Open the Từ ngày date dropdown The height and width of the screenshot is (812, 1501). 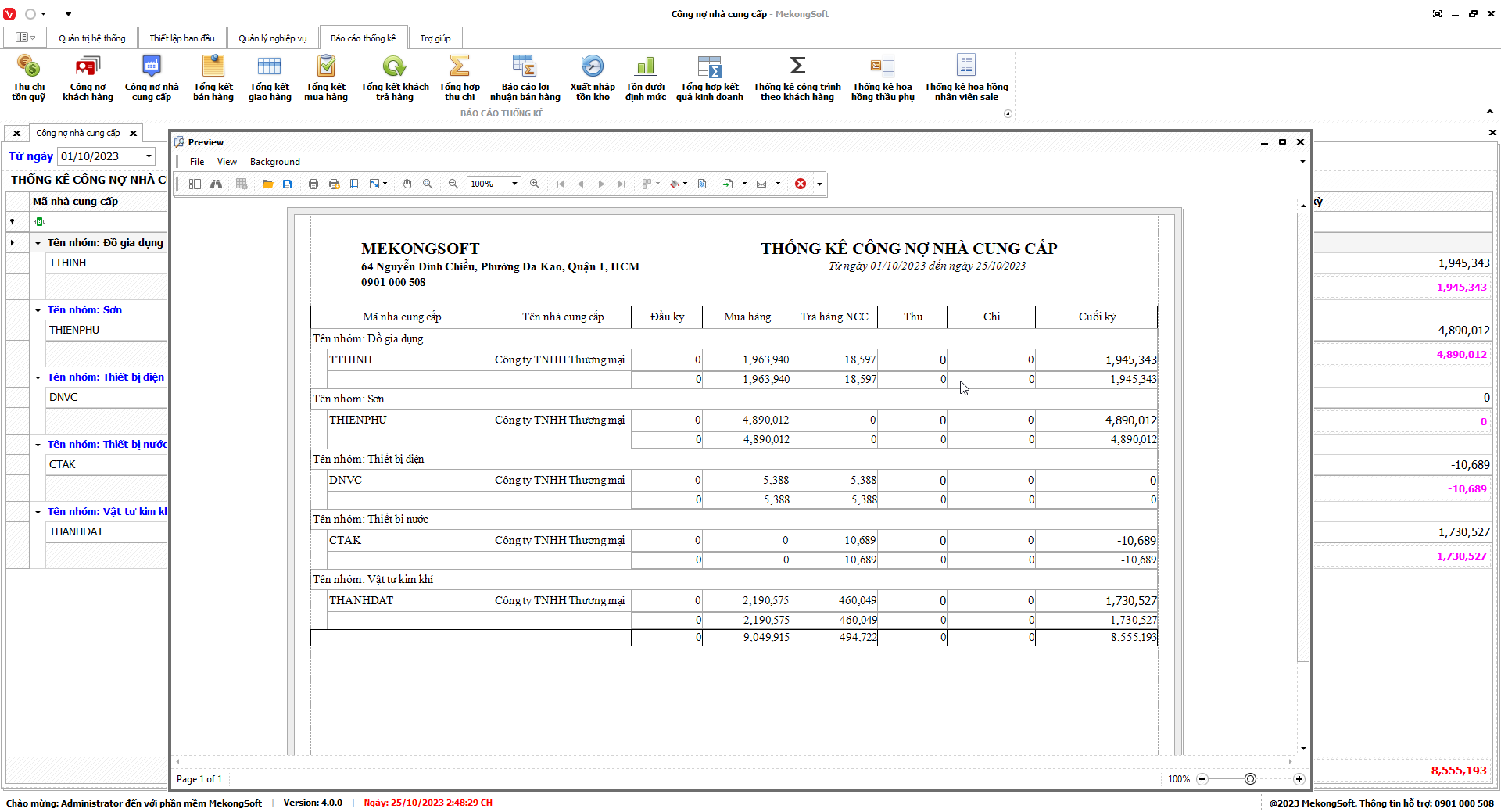click(149, 156)
